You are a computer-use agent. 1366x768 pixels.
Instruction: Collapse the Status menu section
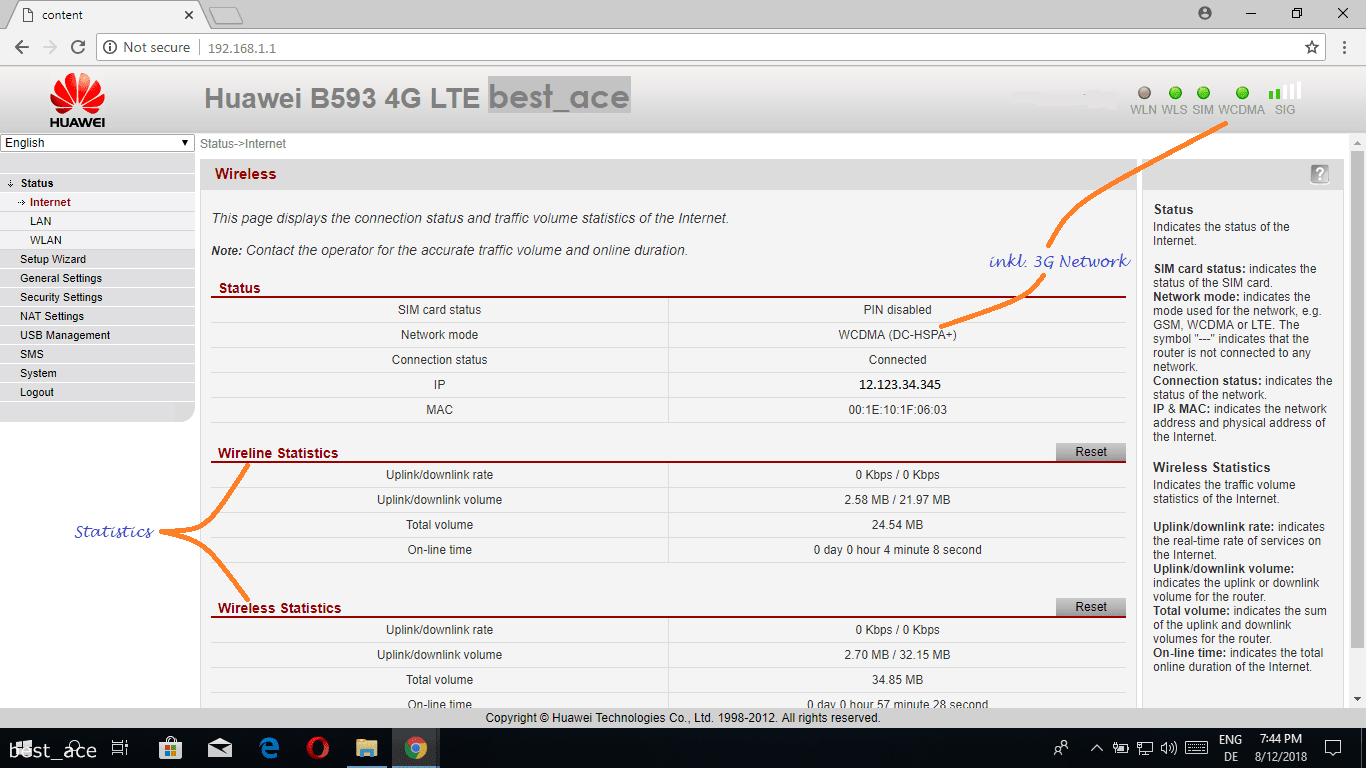click(x=37, y=183)
